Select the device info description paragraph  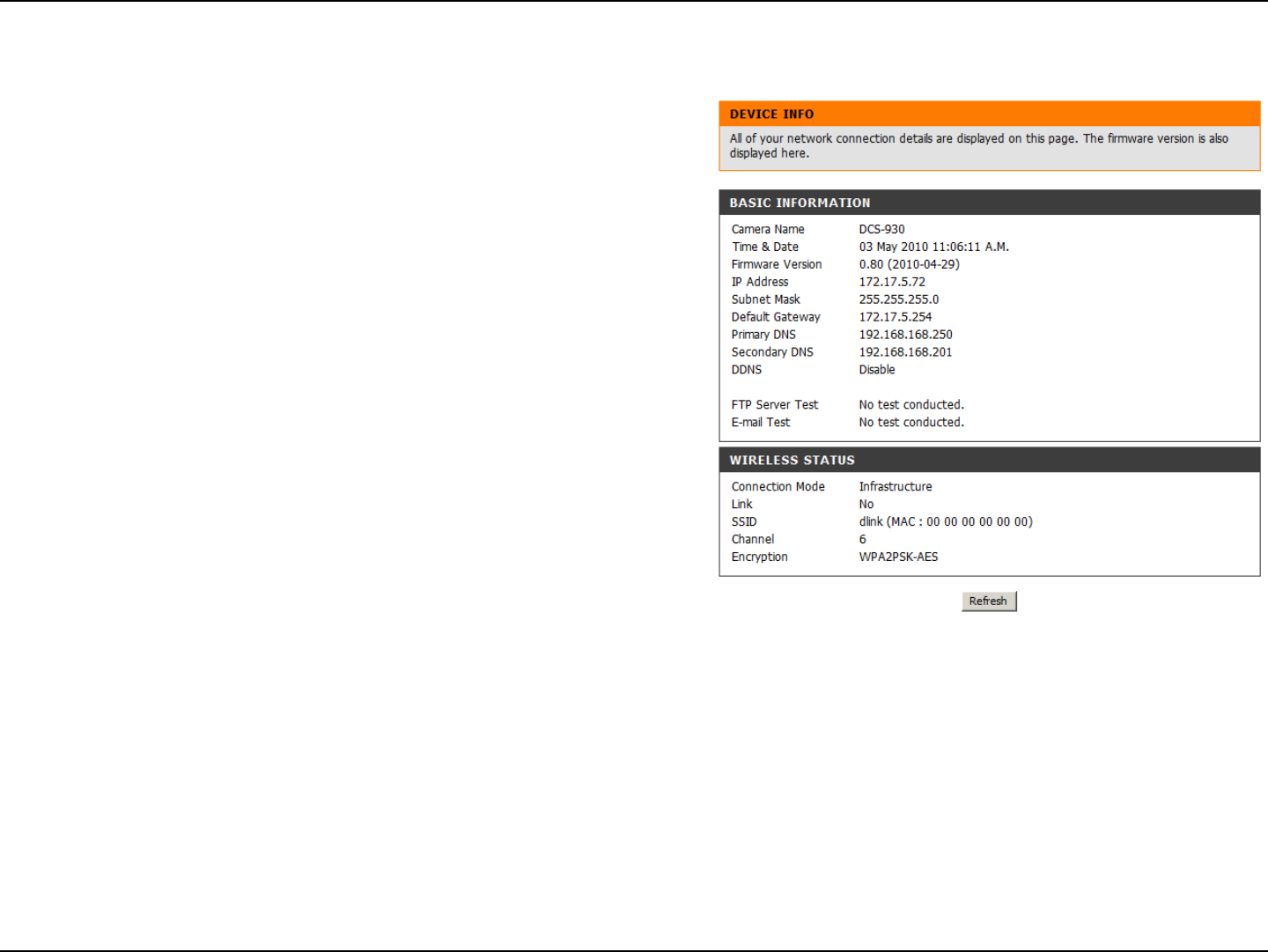(x=979, y=146)
